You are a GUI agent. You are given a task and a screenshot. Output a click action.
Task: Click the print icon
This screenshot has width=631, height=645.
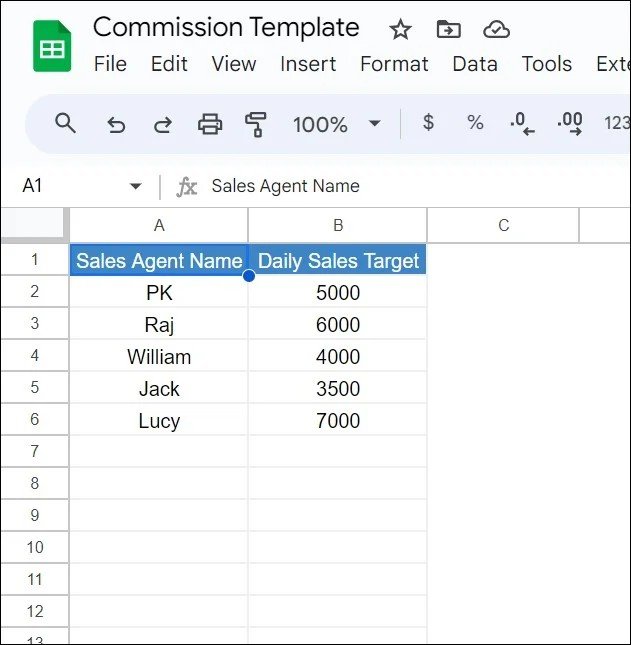coord(210,124)
